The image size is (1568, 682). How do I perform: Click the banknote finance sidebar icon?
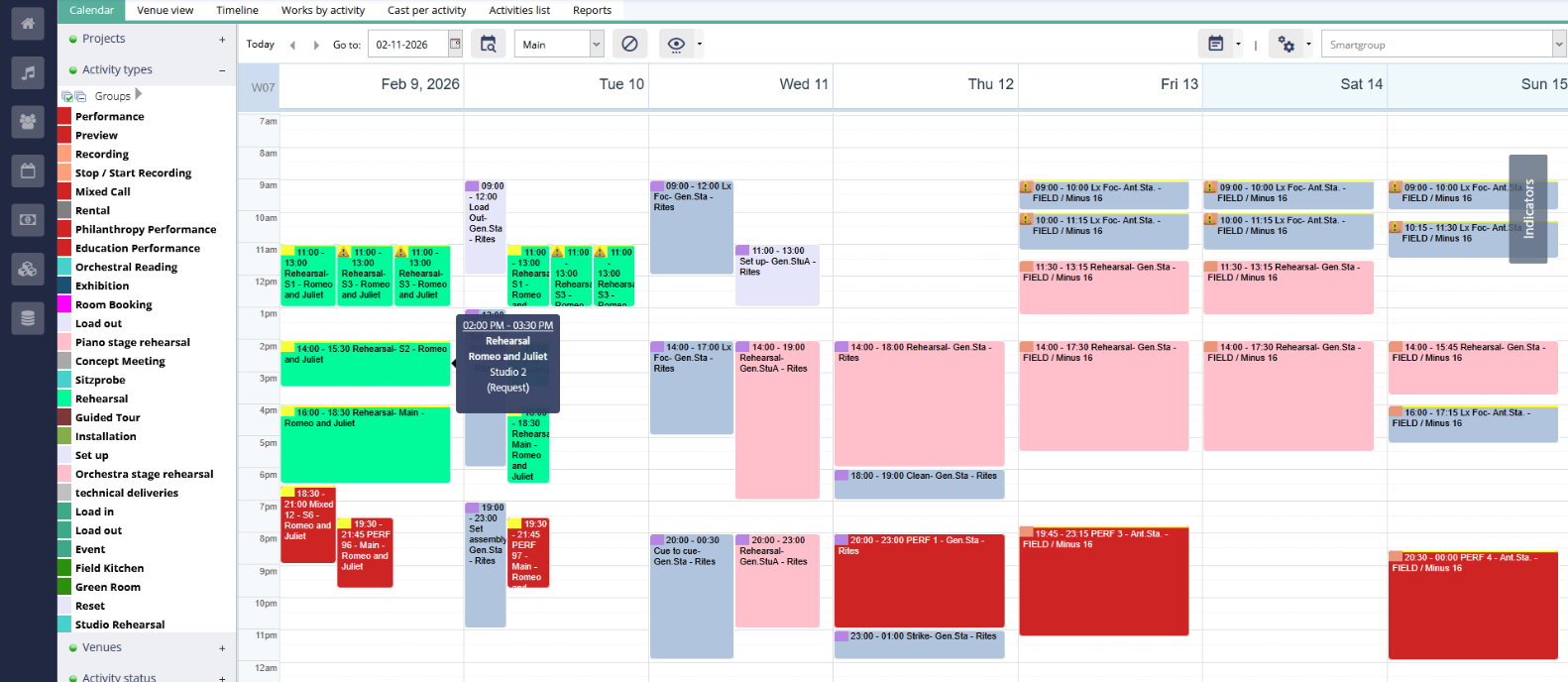click(x=28, y=220)
